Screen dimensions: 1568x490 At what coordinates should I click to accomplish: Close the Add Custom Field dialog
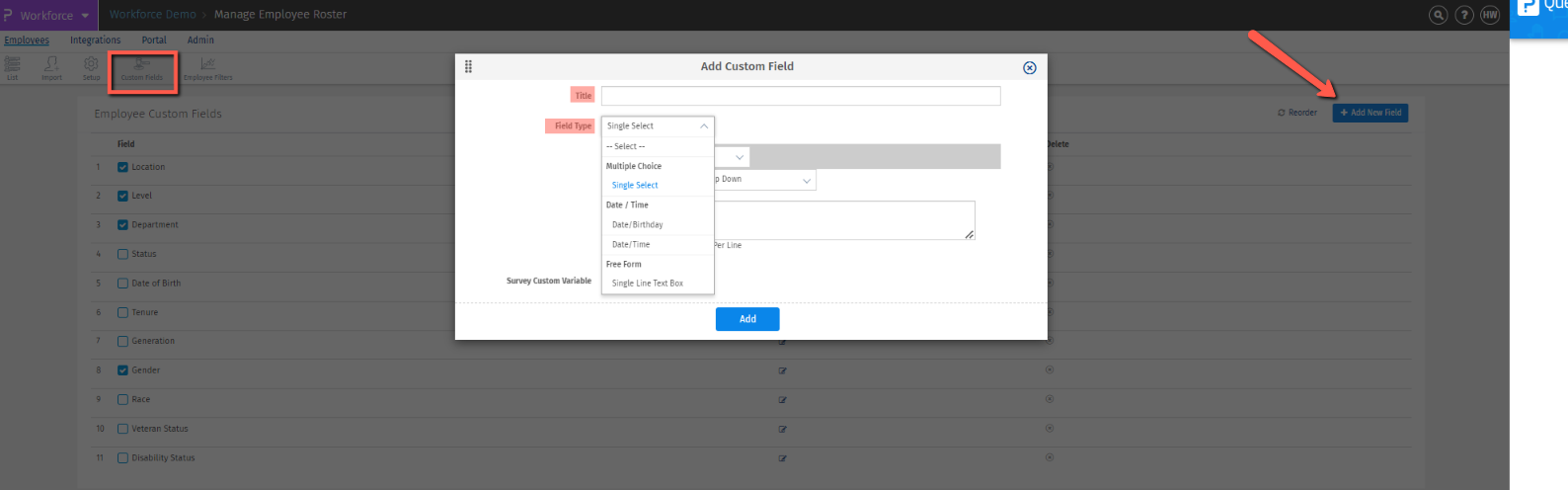(1029, 67)
